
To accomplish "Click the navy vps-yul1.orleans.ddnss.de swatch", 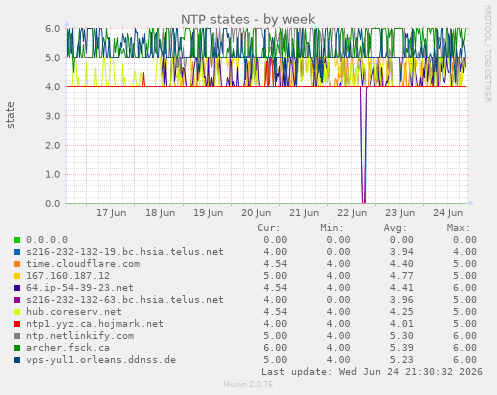I will [17, 360].
